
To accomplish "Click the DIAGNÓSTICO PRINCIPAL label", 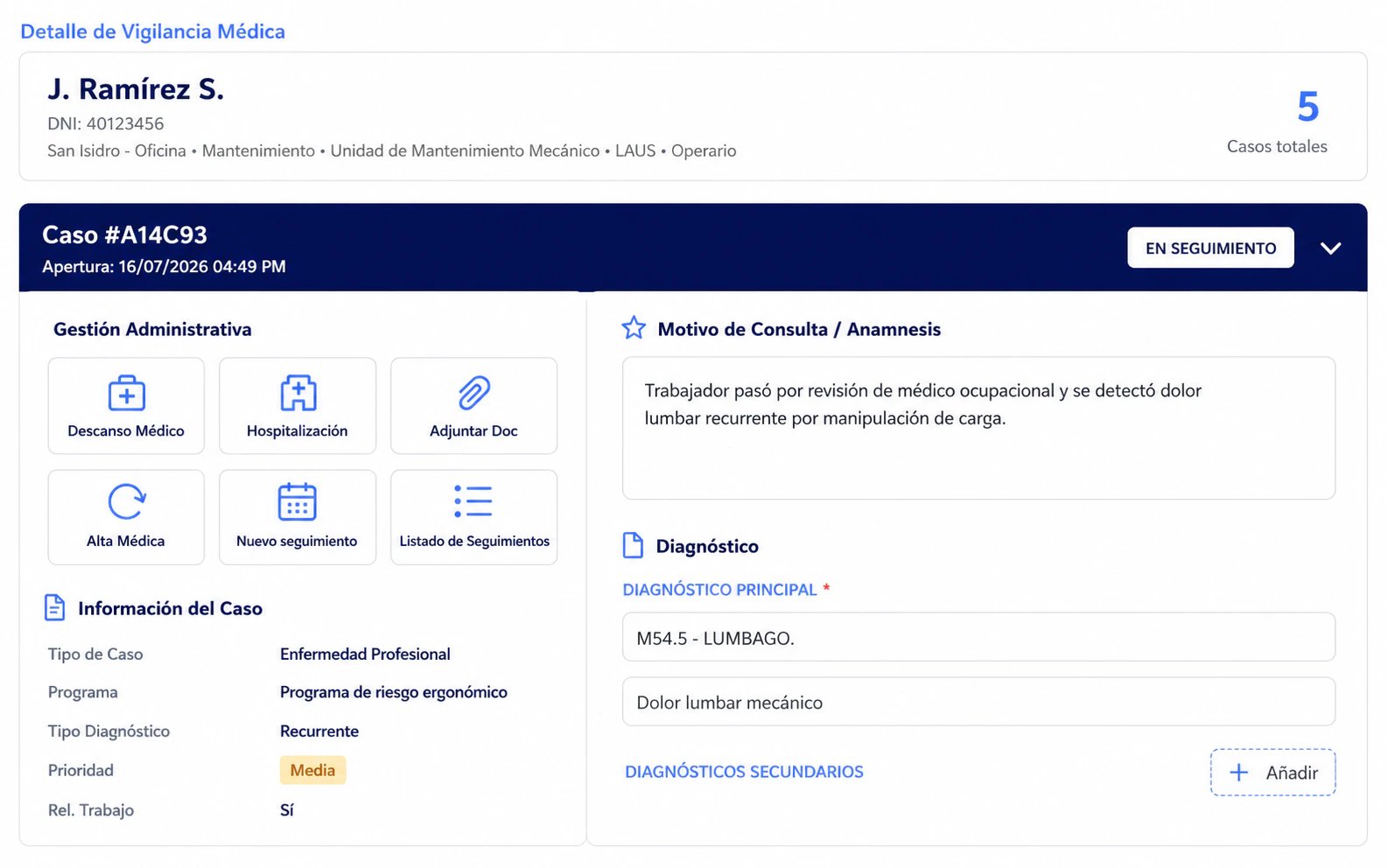I will [x=719, y=590].
